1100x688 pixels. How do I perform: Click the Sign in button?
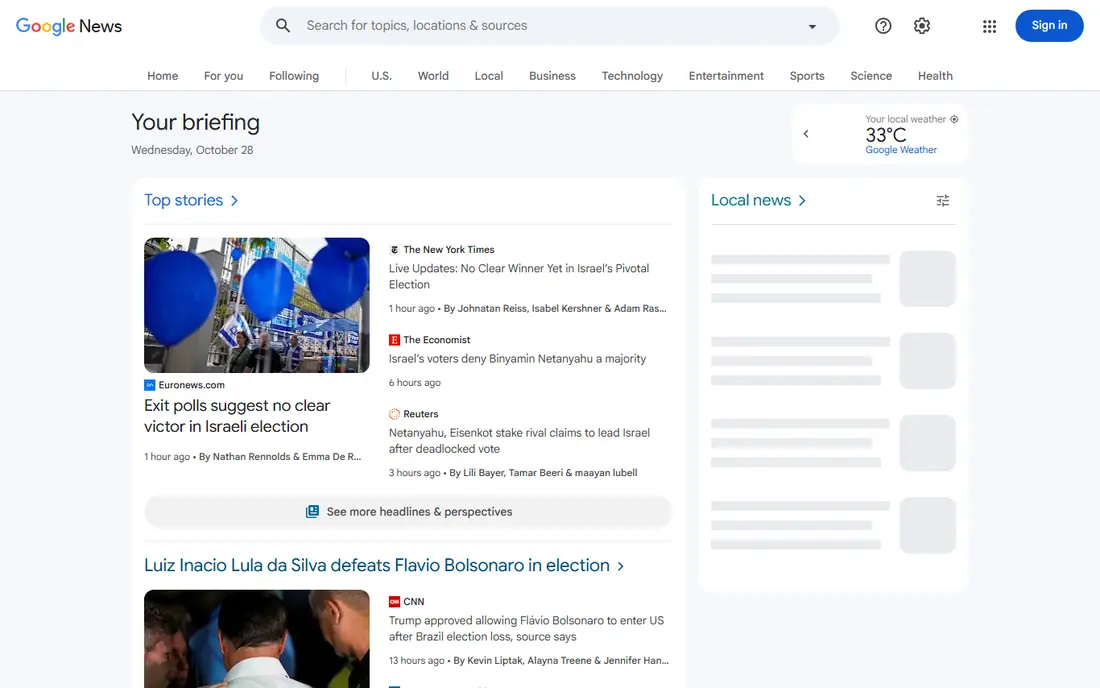pyautogui.click(x=1049, y=25)
